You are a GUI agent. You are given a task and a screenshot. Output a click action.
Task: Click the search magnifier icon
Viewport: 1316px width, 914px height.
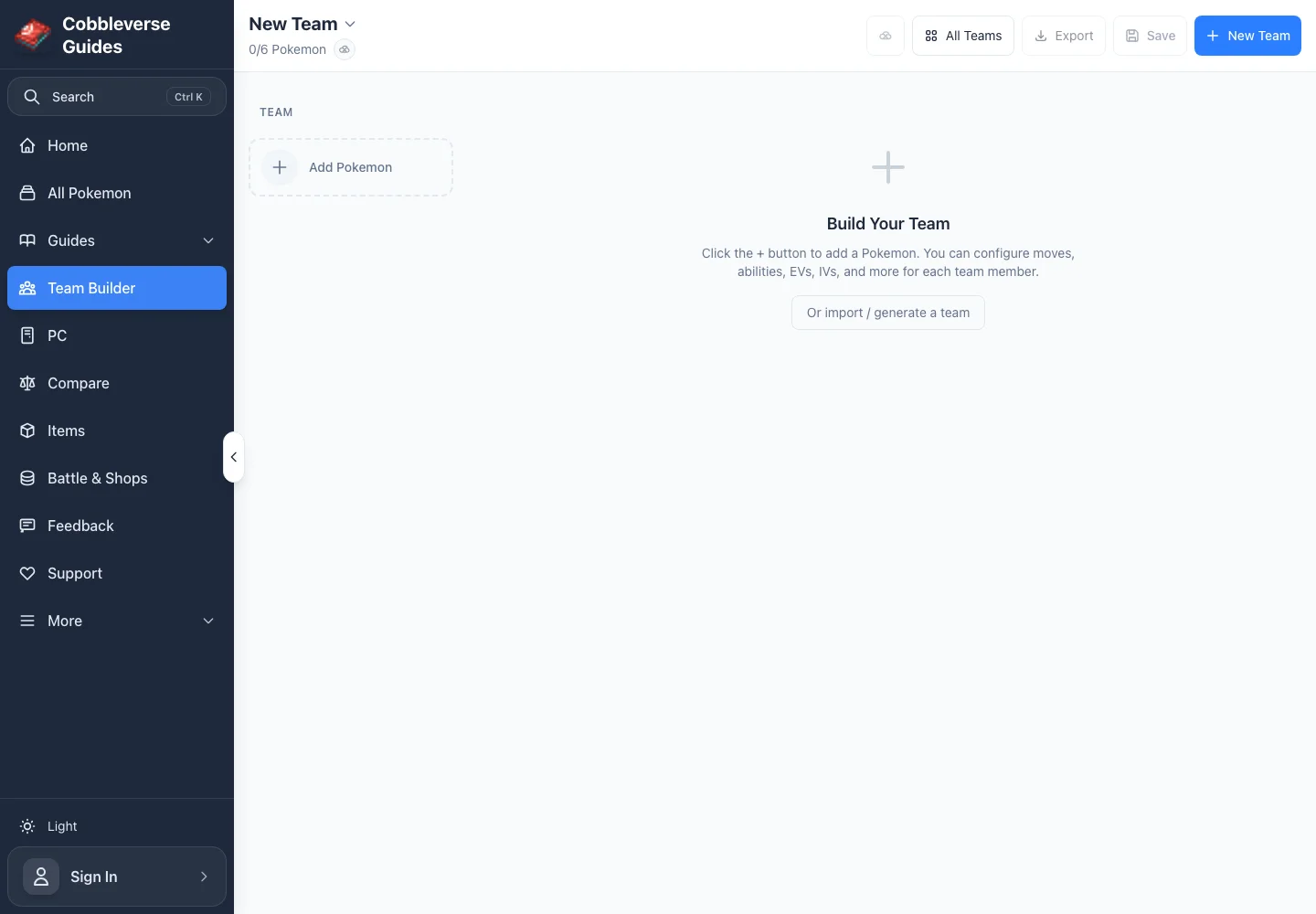pos(32,97)
